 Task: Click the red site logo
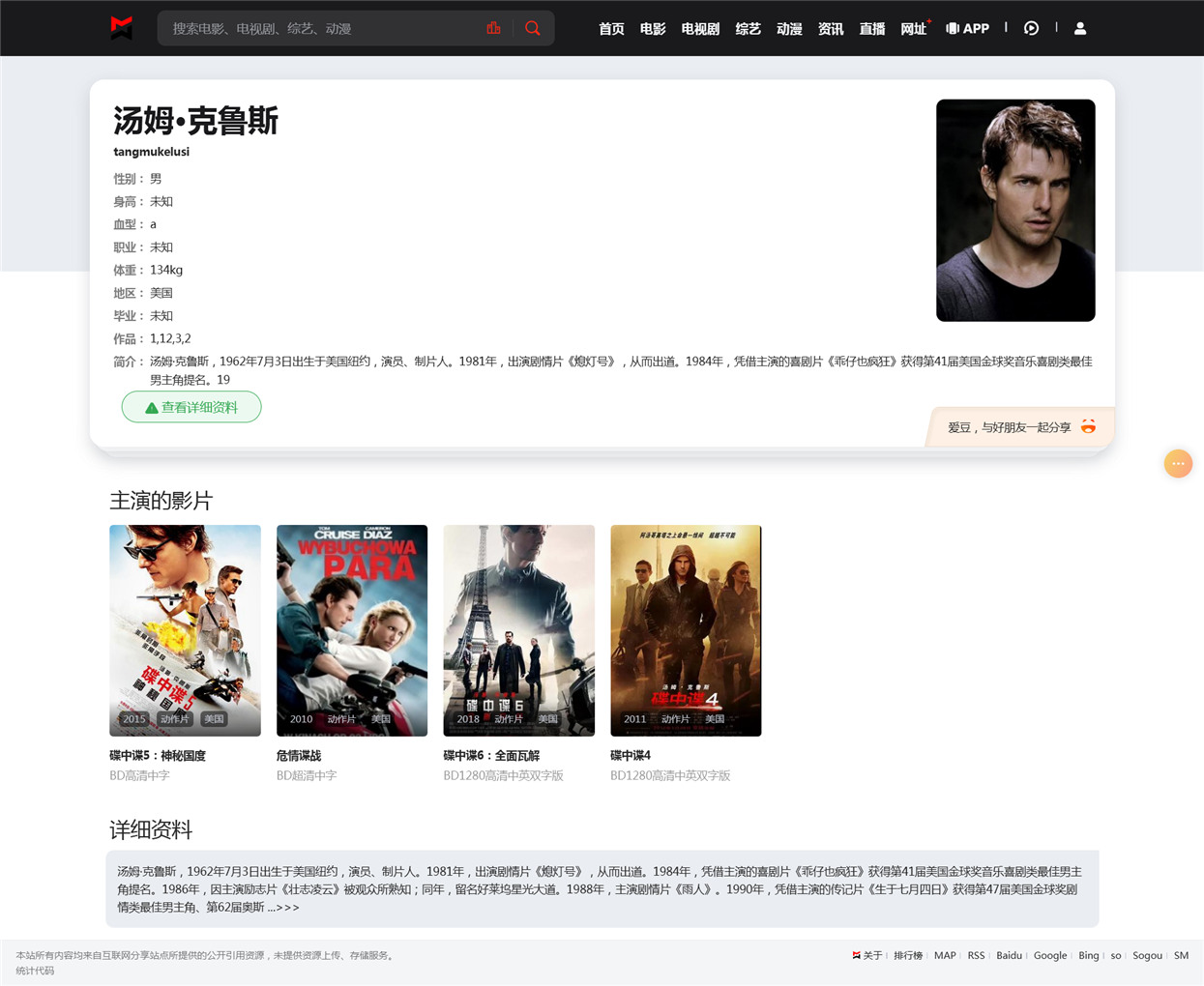pos(121,28)
